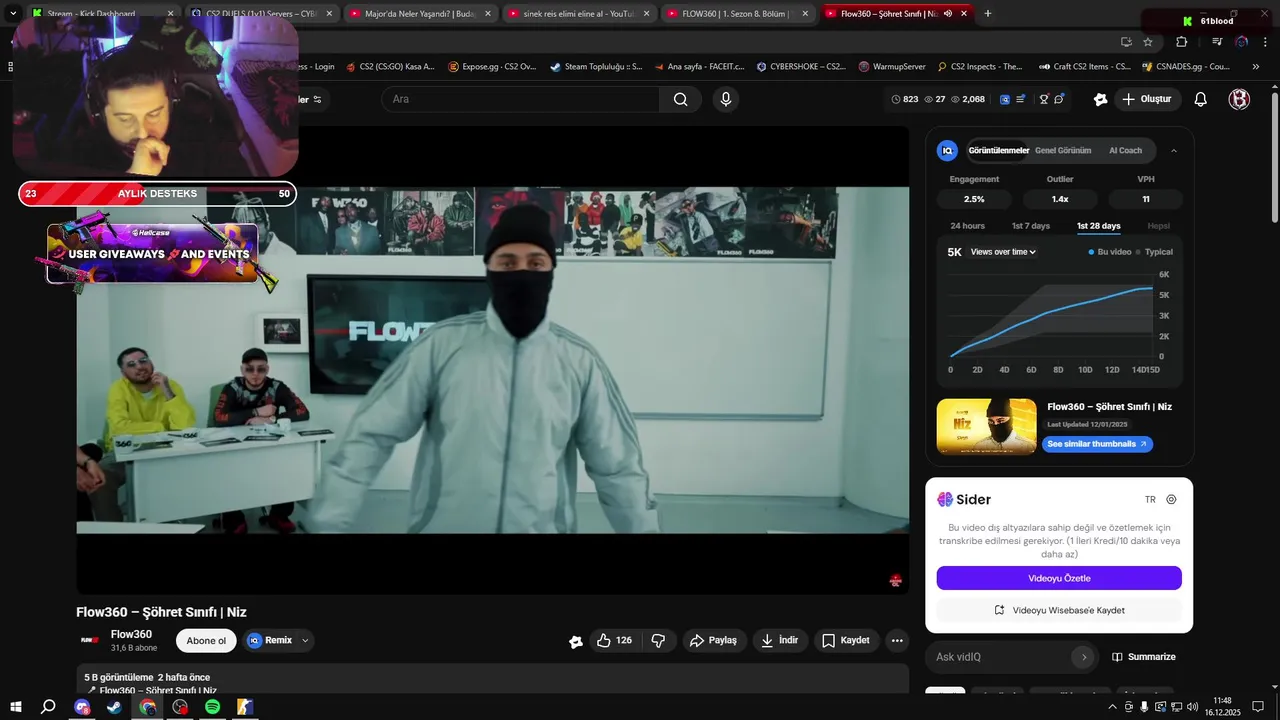Open the Craft CS2 Items bookmark
Screen dimensions: 1280x720
point(1085,67)
